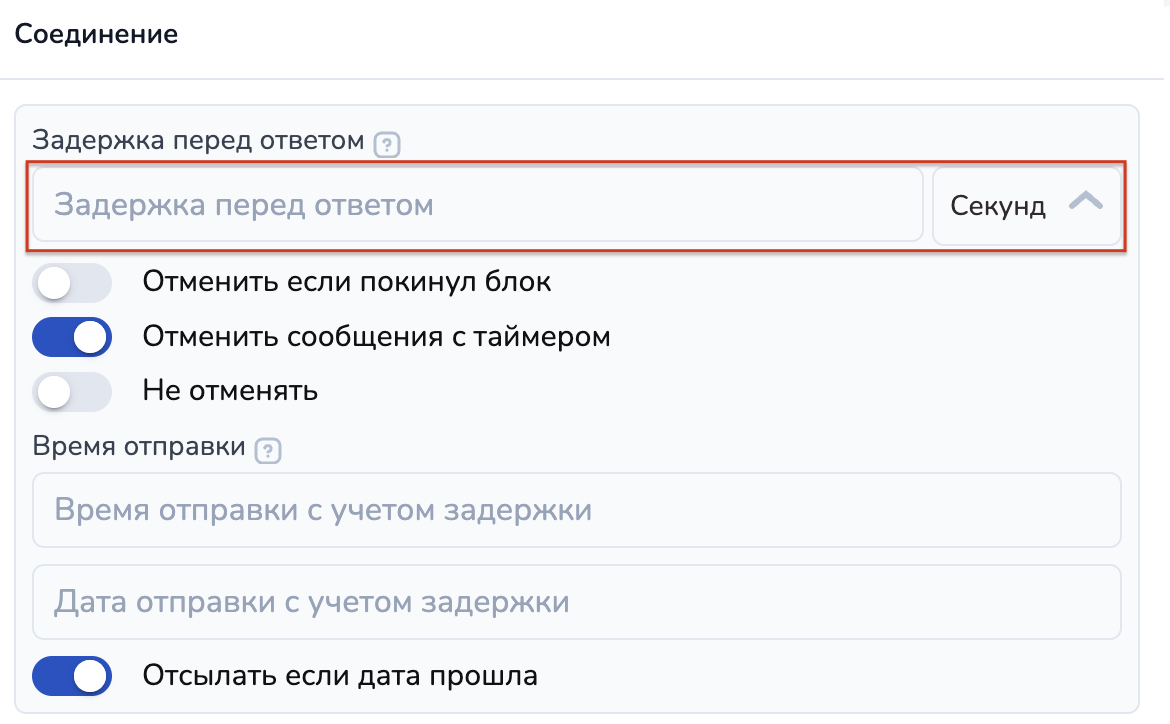1170x724 pixels.
Task: Click the Дата отправки с учетом задержки field
Action: tap(576, 602)
